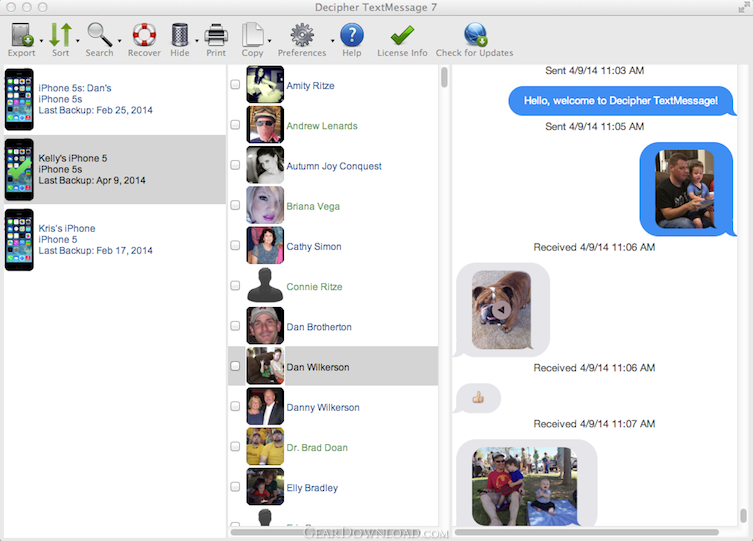
Task: Select Dan Brotherton contact name
Action: [319, 327]
